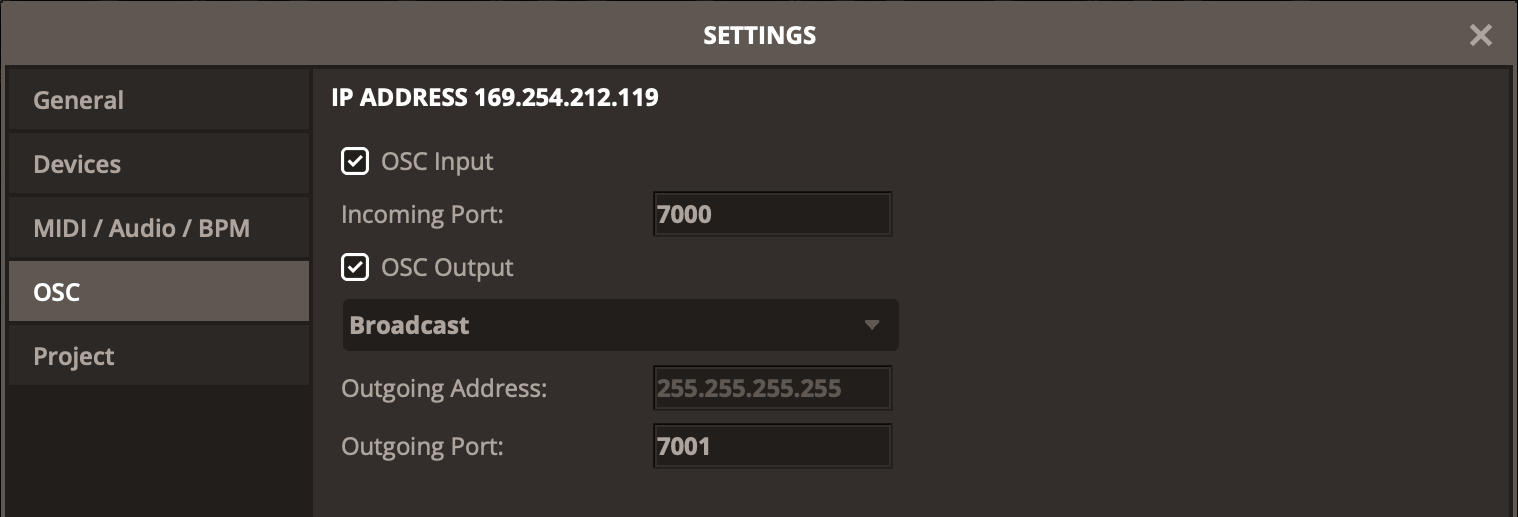Image resolution: width=1518 pixels, height=517 pixels.
Task: Click the Outgoing Address label
Action: point(444,389)
